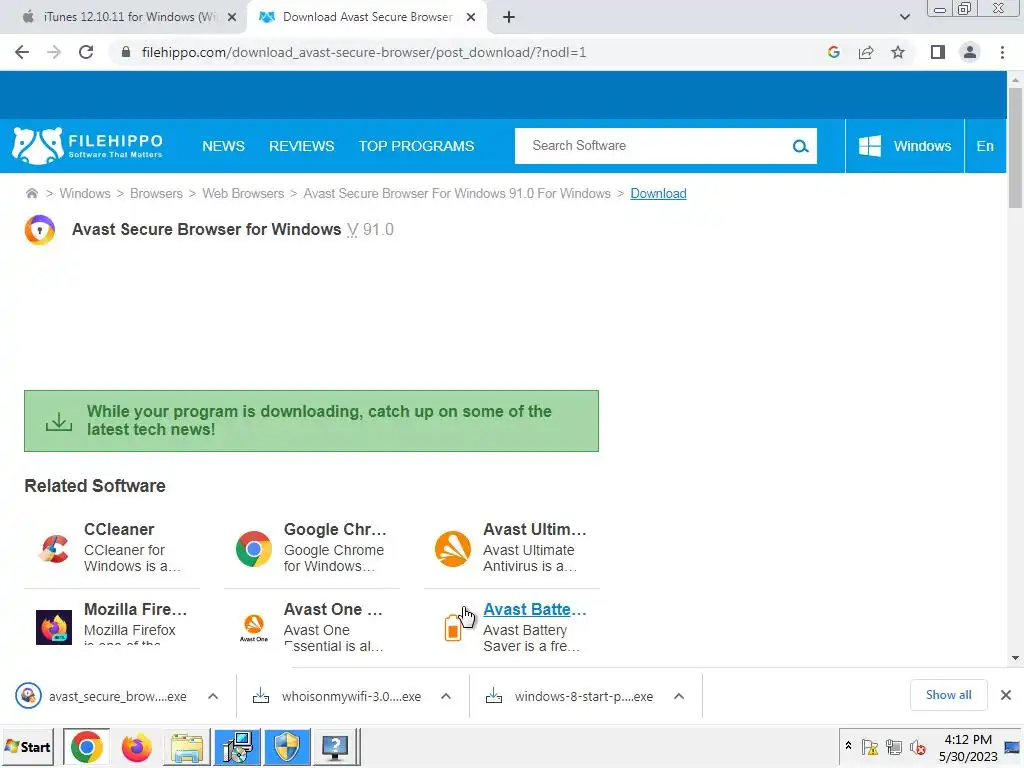The height and width of the screenshot is (768, 1024).
Task: Click the taskbar clock showing 4:12 PM
Action: (968, 748)
